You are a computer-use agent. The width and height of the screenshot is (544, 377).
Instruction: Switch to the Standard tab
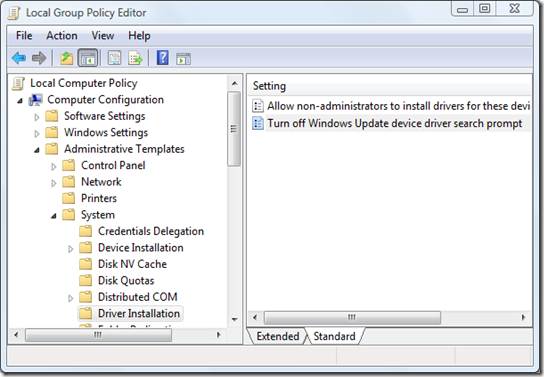coord(334,336)
